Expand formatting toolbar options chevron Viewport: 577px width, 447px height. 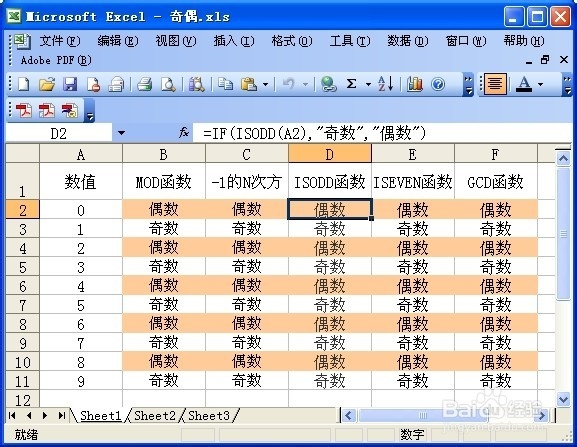(567, 85)
